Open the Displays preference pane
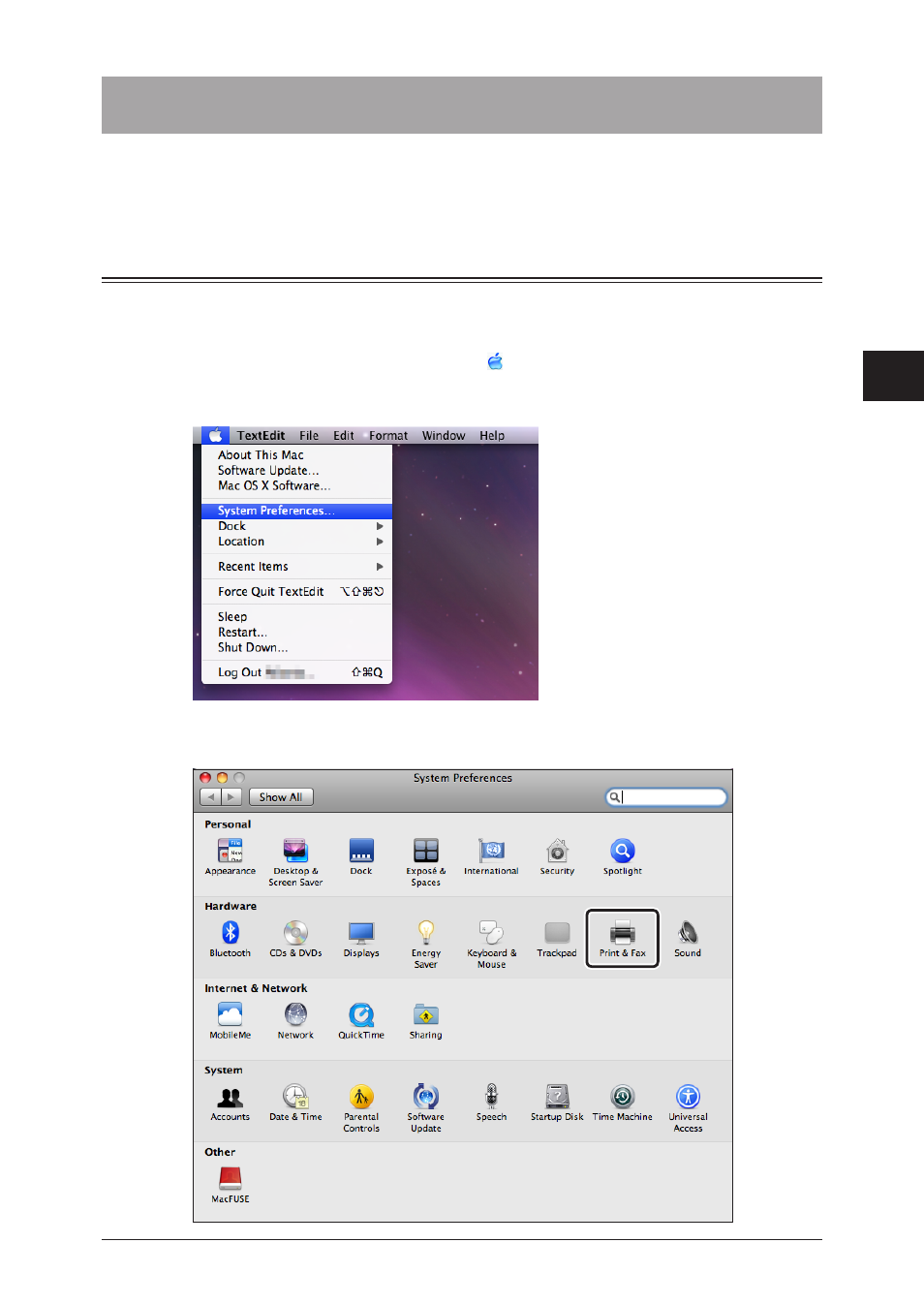The image size is (924, 1305). [361, 939]
